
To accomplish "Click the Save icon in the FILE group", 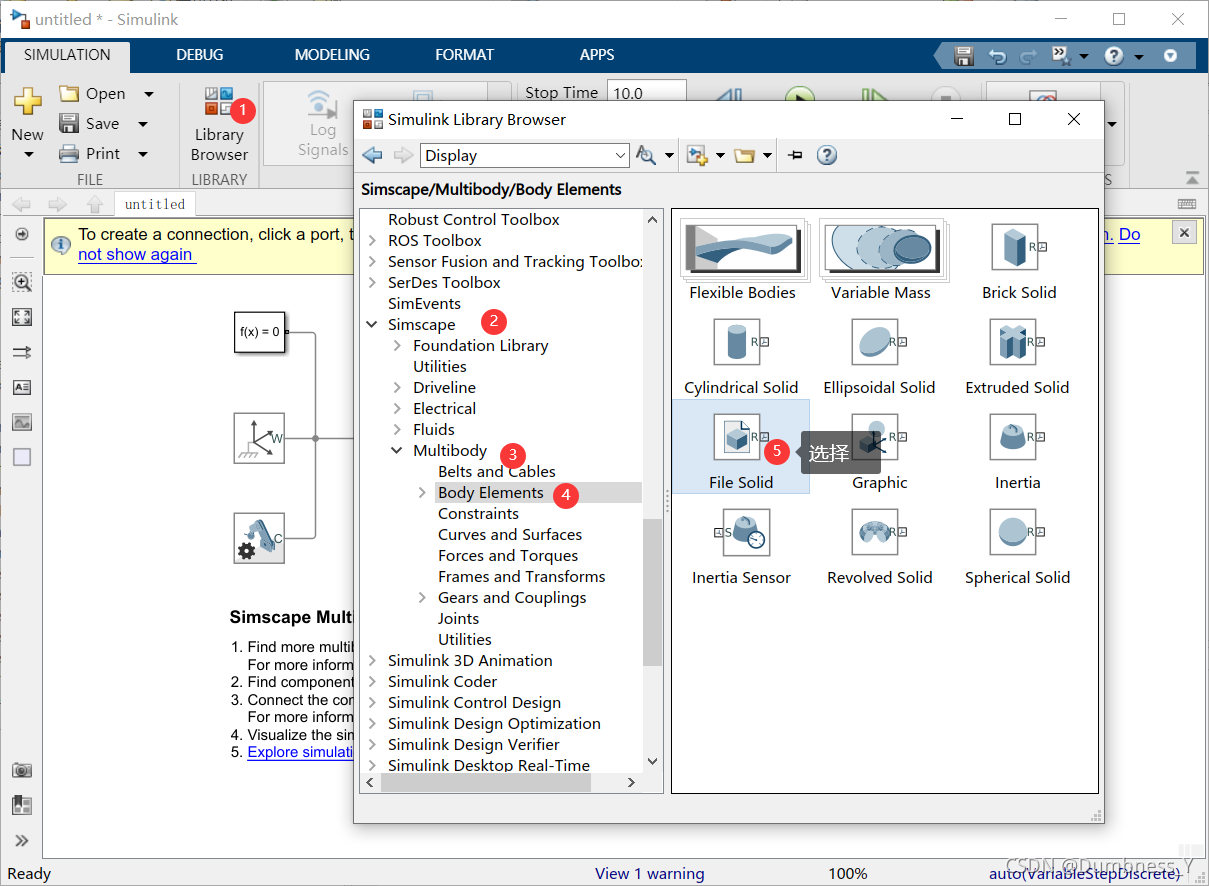I will (x=69, y=123).
